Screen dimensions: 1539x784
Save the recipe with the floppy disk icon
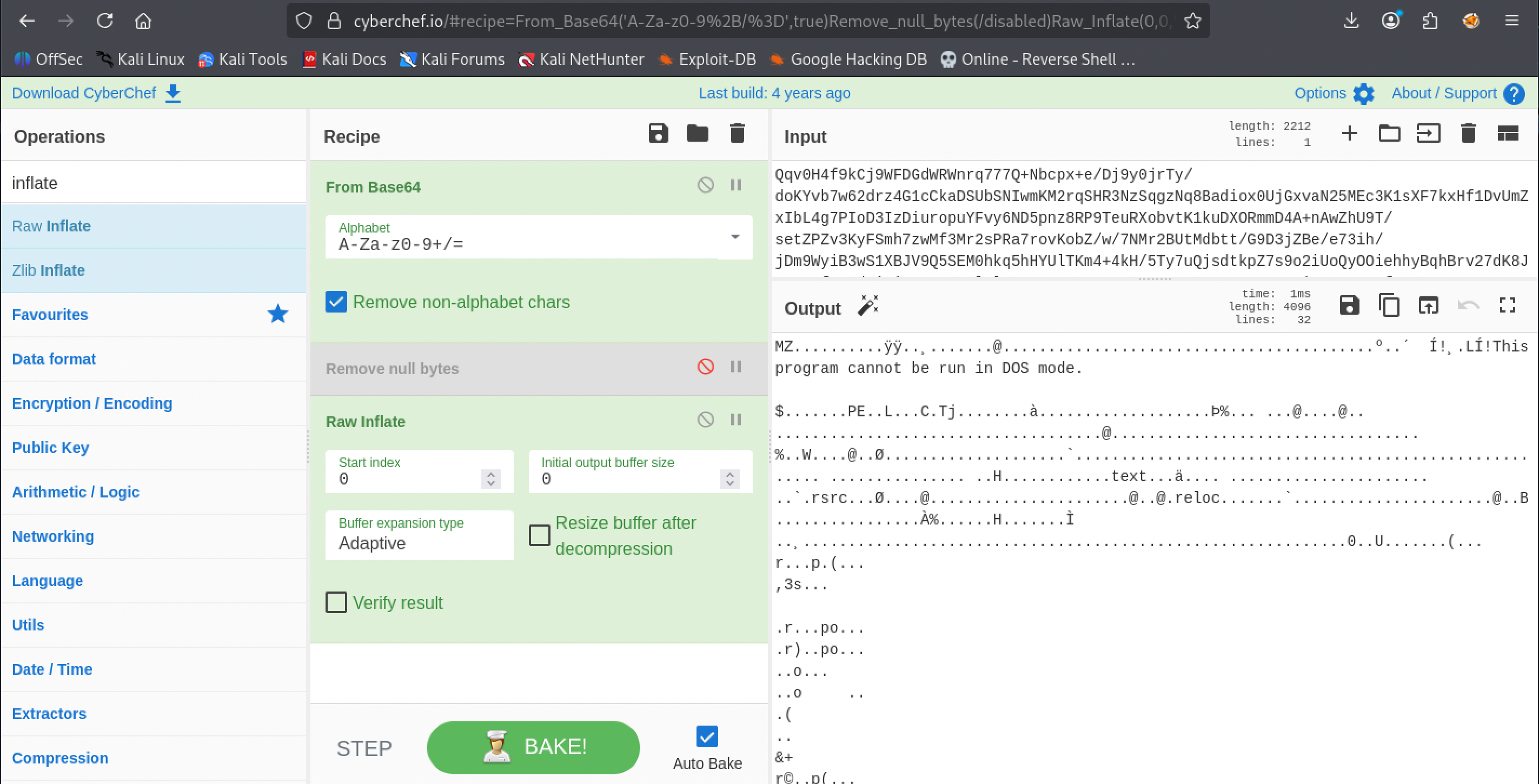click(659, 133)
